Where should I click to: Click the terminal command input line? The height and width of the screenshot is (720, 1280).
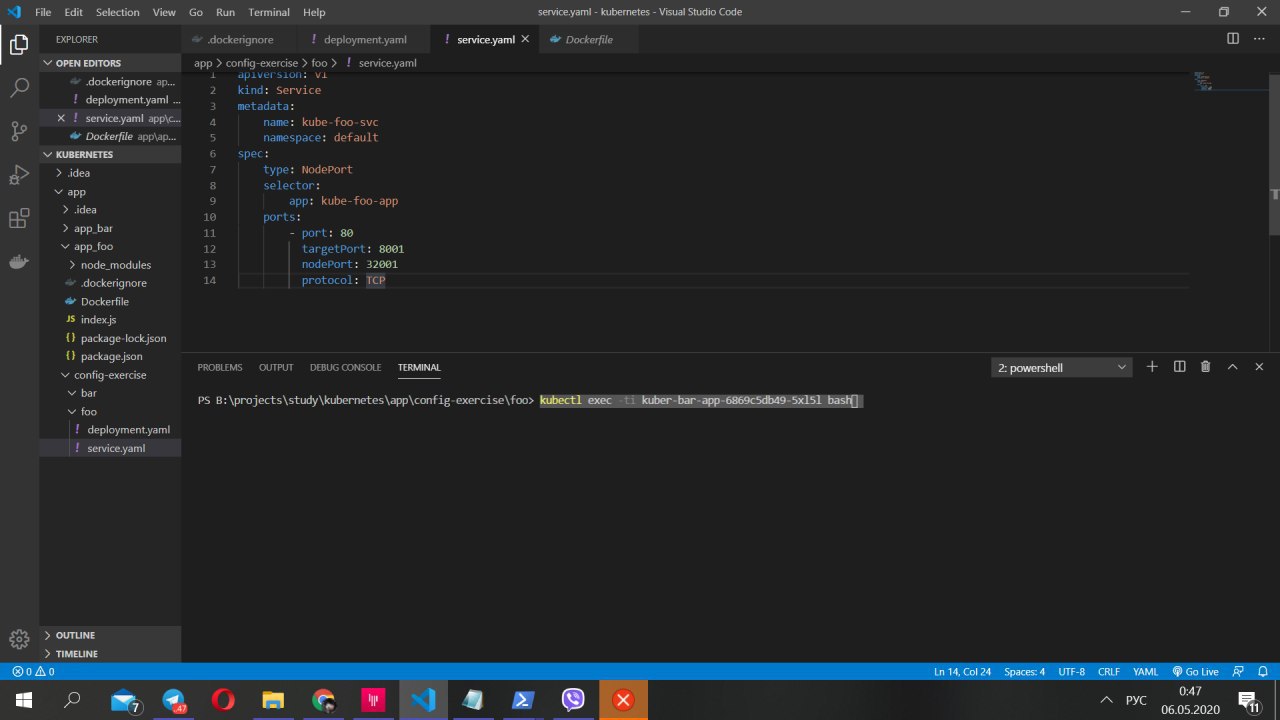[x=700, y=400]
